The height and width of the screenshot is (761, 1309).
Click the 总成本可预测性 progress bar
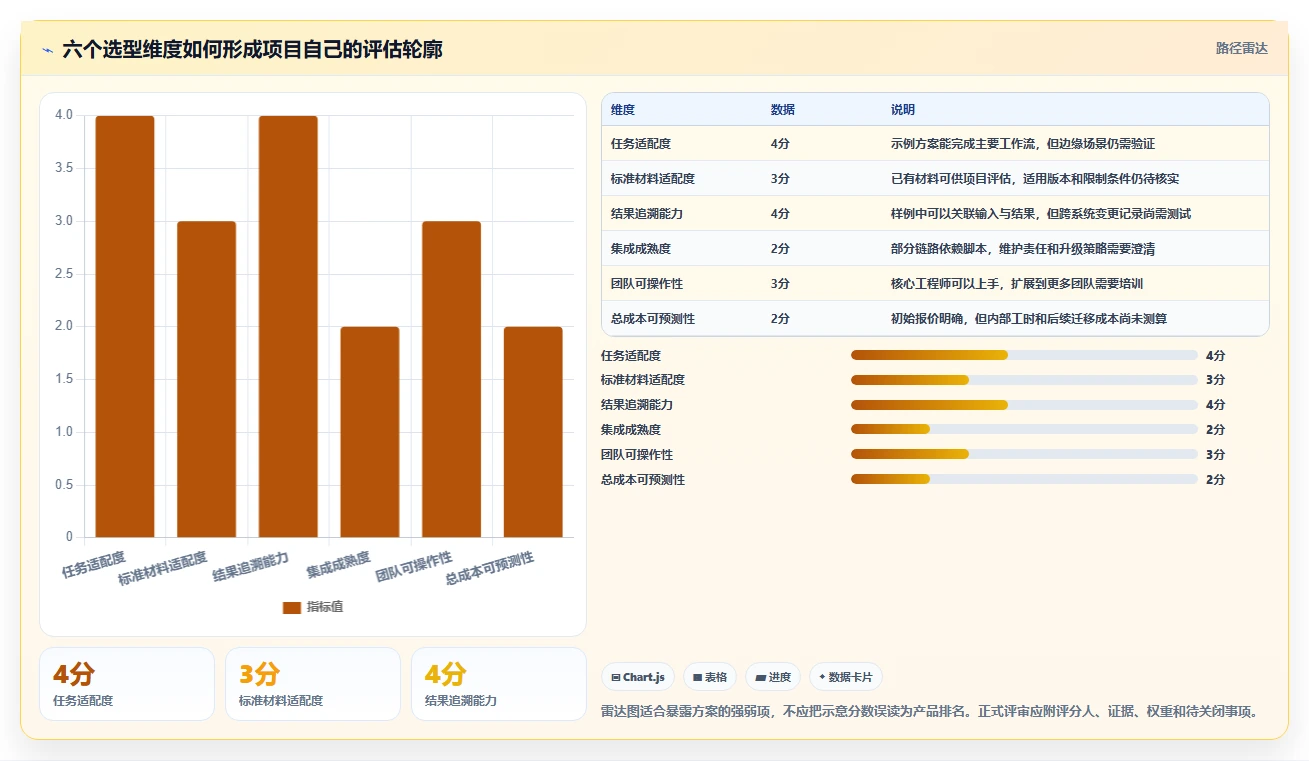[1024, 479]
